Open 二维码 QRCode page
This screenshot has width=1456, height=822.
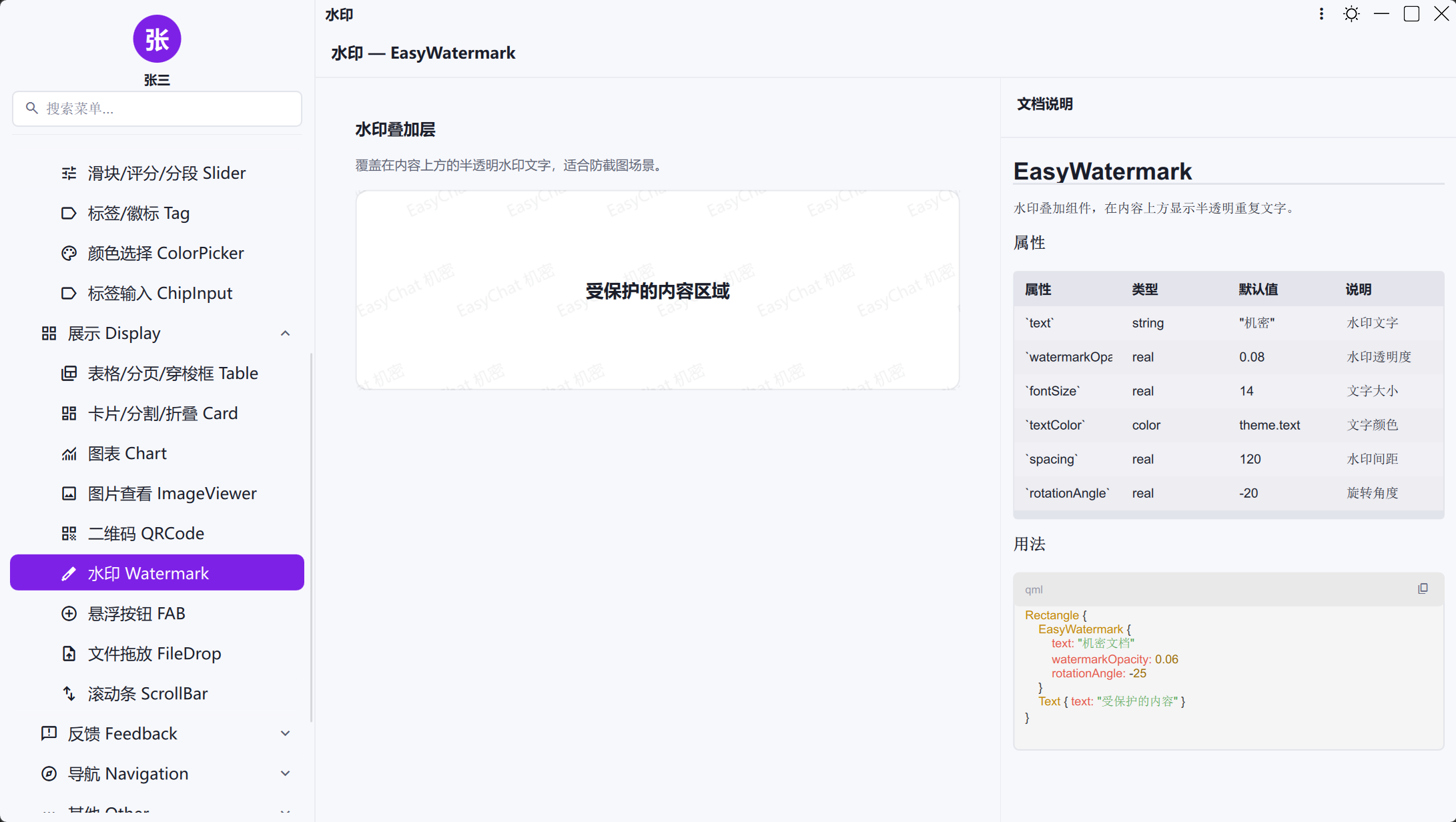pos(157,534)
